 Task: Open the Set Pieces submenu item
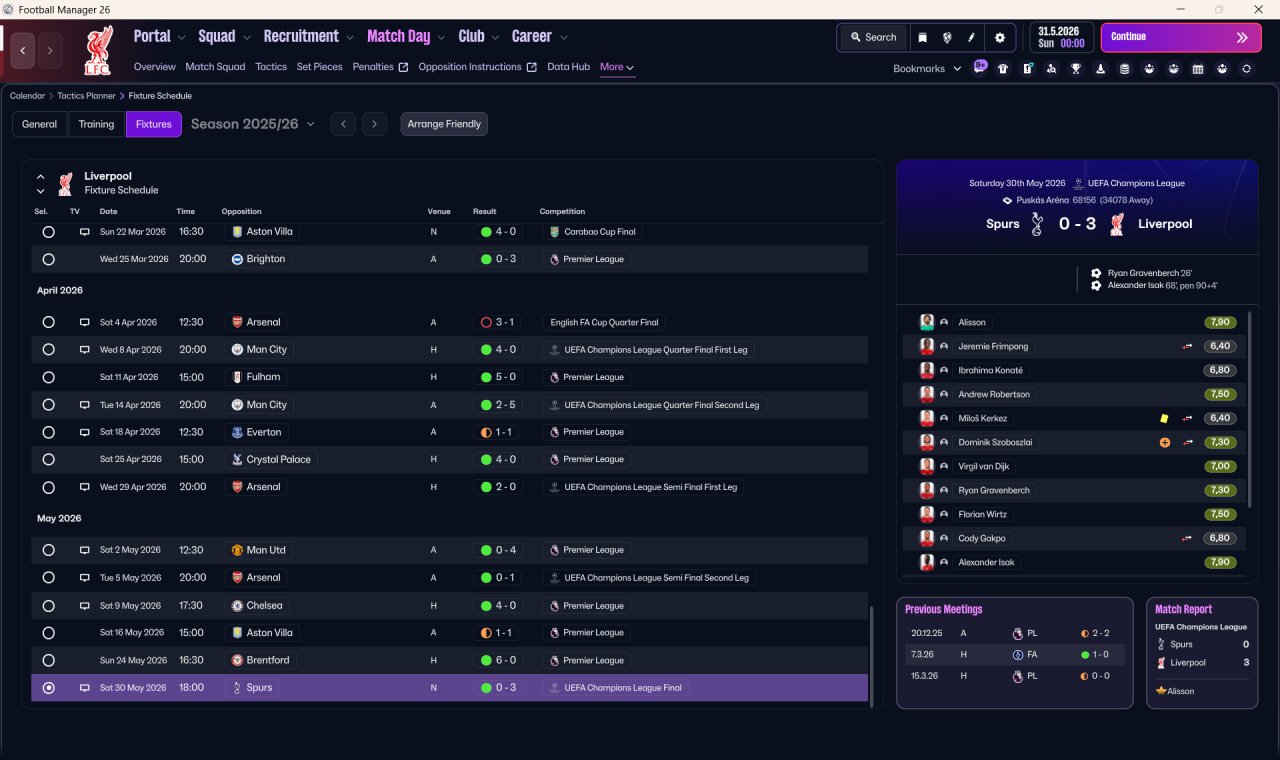point(320,67)
